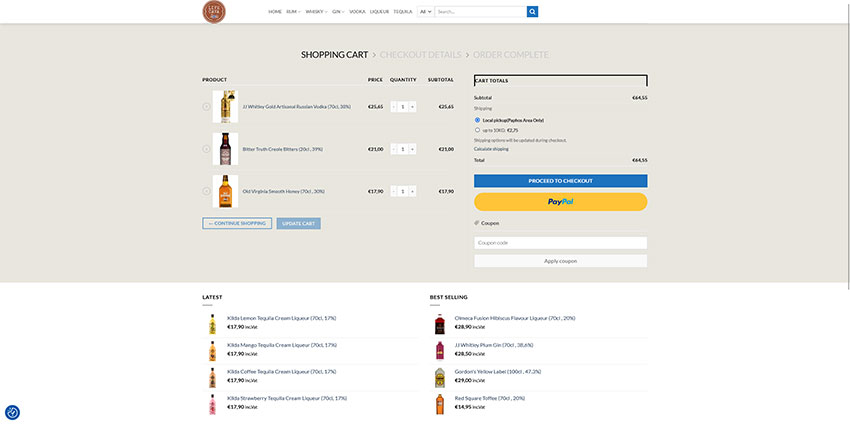
Task: Expand the WHISKY menu dropdown
Action: pos(316,12)
